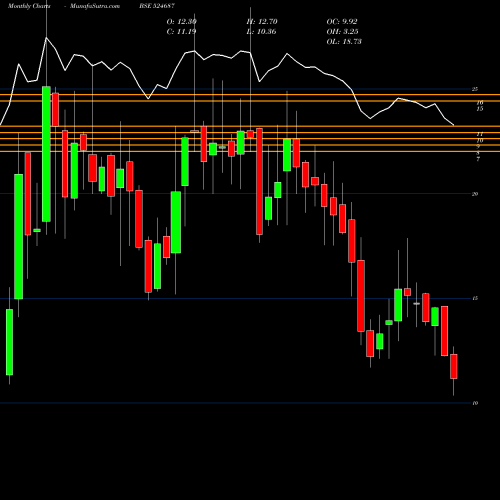
Task: Click the OH: 3.25 value
Action: pos(342,32)
